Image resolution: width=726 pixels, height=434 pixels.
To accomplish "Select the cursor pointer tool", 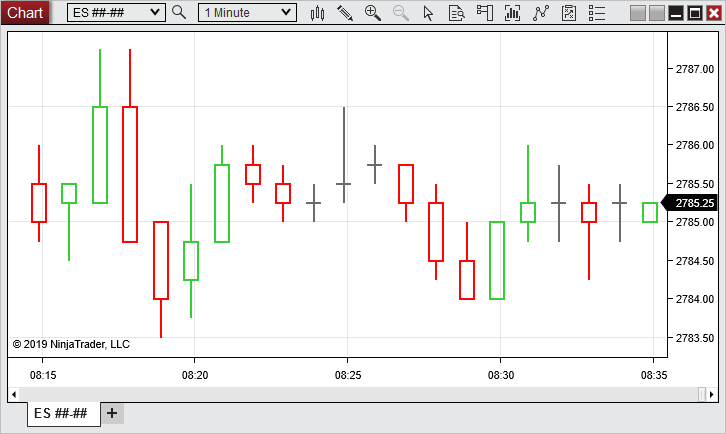I will pos(429,13).
